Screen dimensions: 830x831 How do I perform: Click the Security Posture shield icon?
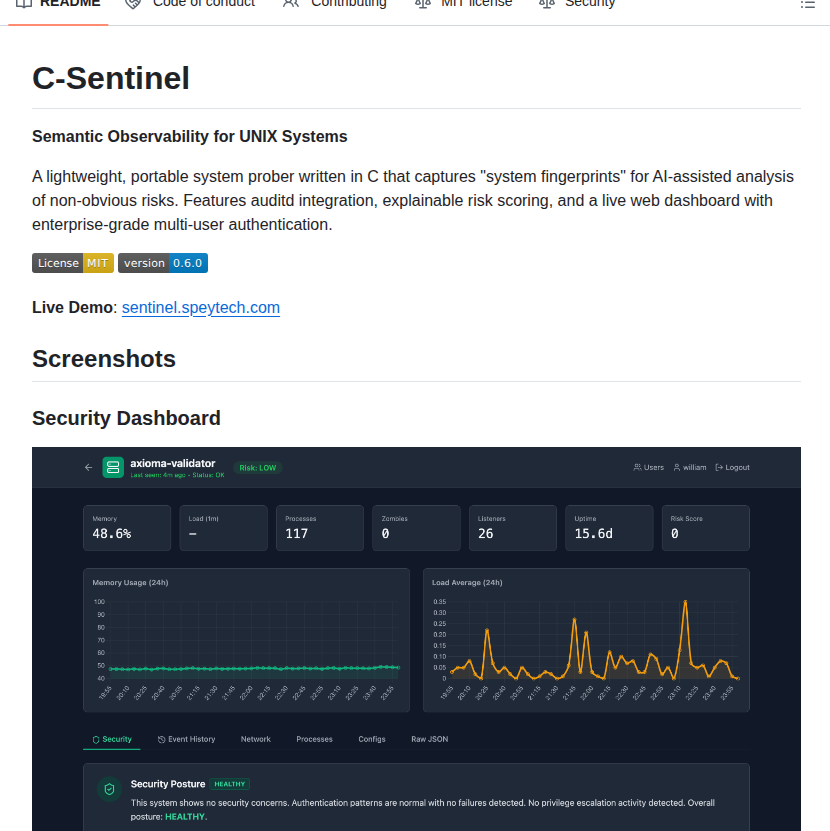pos(109,789)
